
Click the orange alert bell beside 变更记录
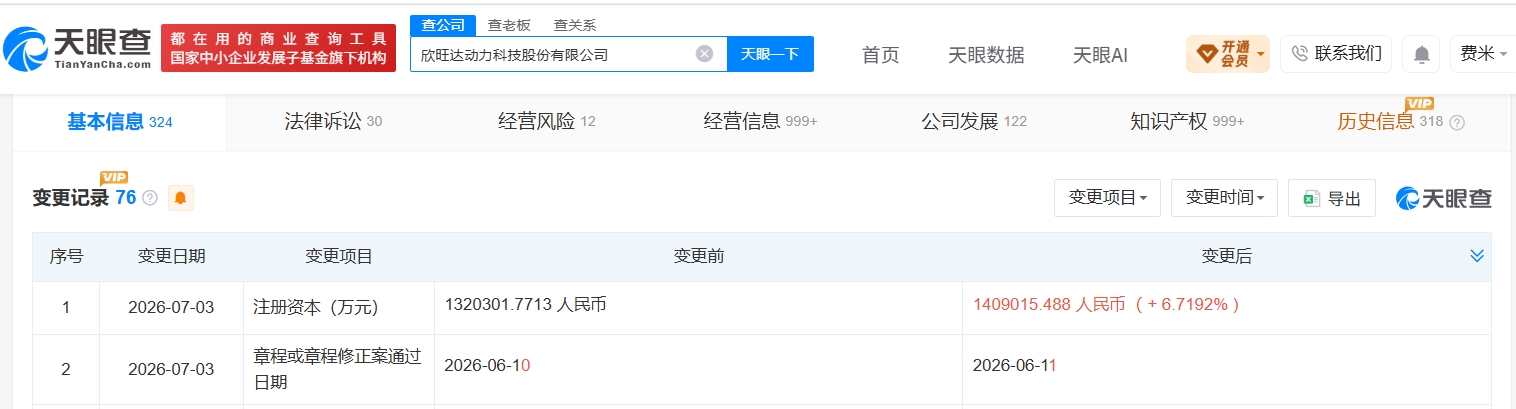[180, 198]
